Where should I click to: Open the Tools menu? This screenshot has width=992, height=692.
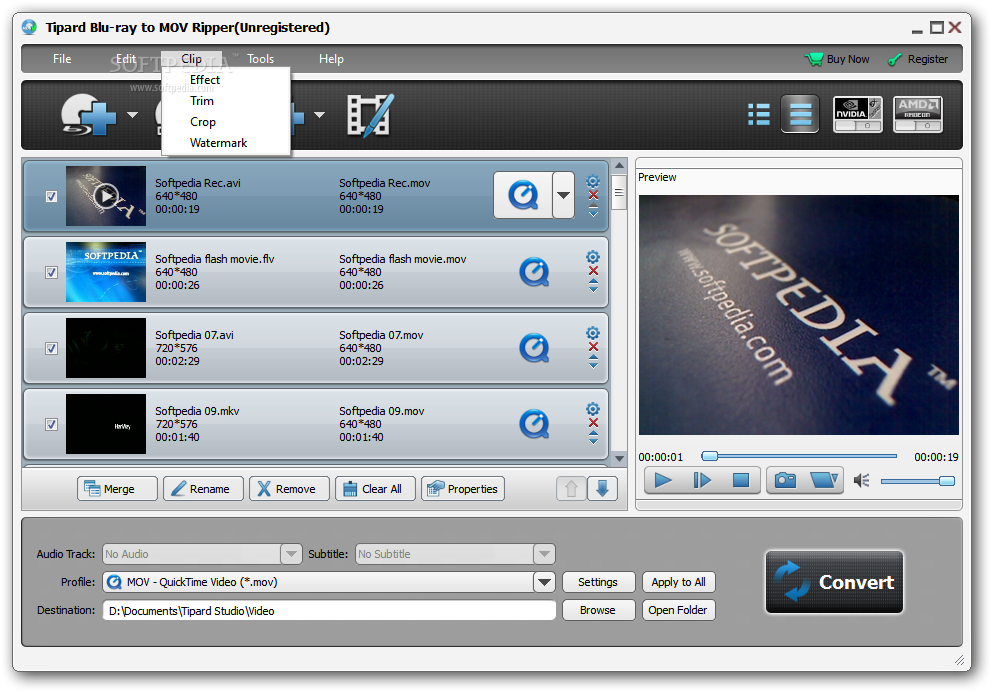(260, 59)
